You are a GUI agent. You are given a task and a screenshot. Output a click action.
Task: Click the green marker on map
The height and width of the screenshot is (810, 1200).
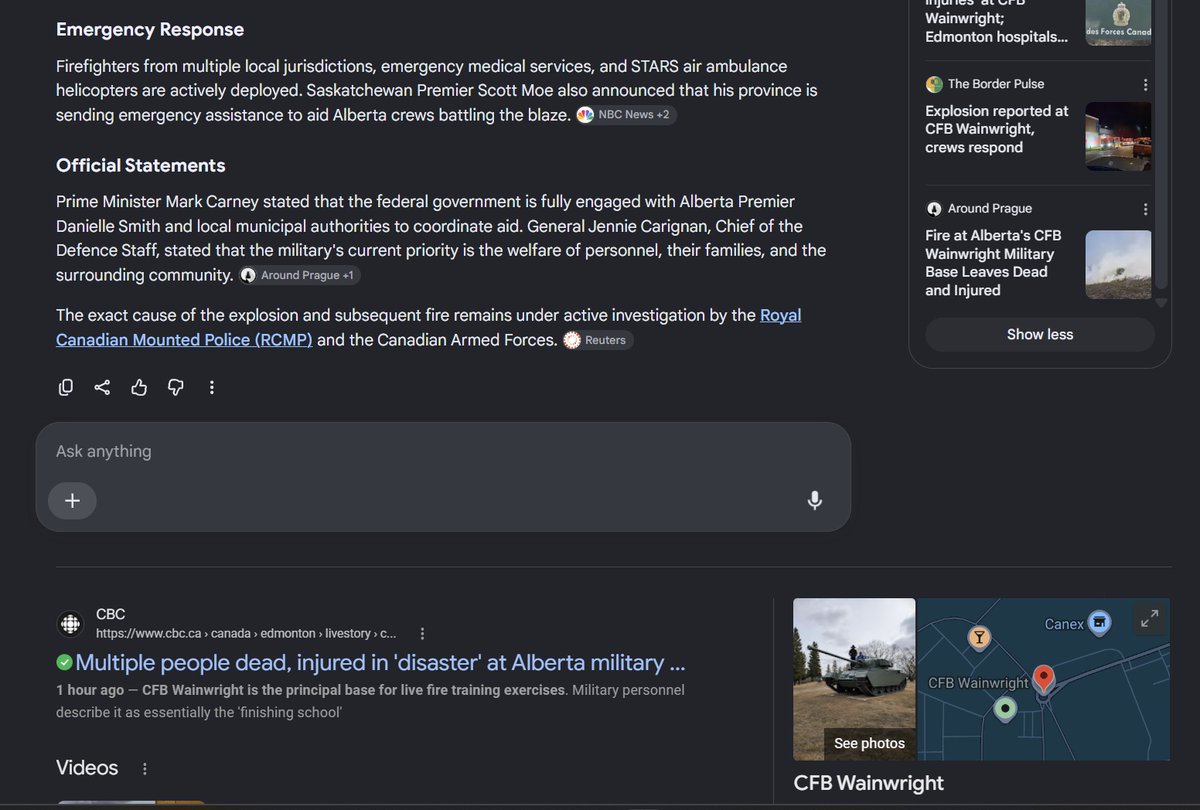(x=1006, y=709)
